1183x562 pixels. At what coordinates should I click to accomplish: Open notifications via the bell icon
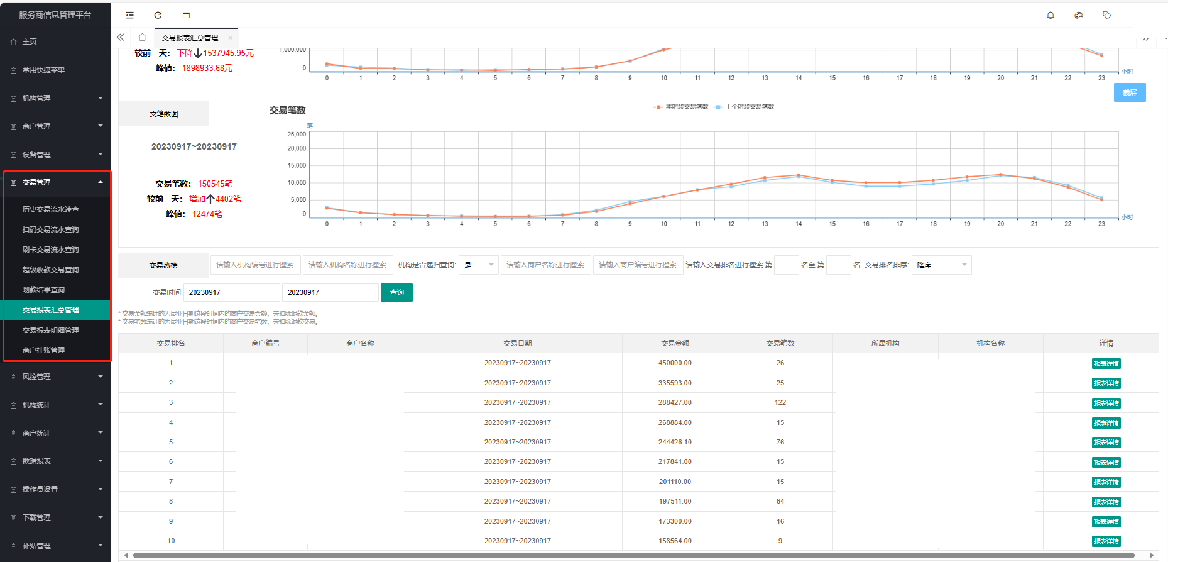pyautogui.click(x=1050, y=16)
